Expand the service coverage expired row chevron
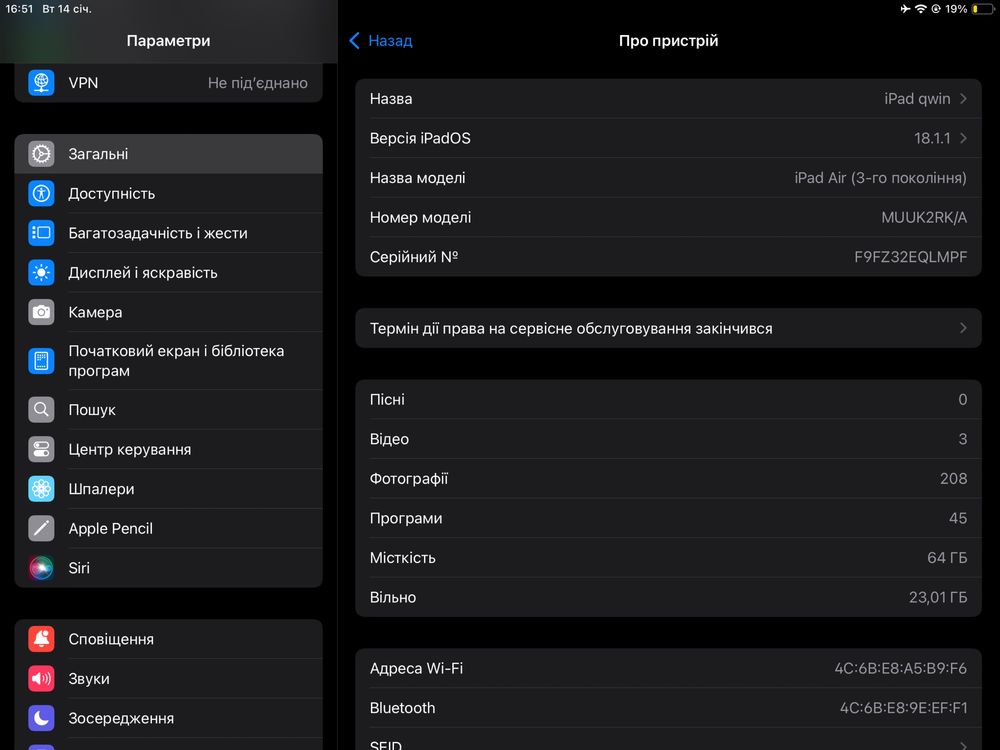 (963, 328)
